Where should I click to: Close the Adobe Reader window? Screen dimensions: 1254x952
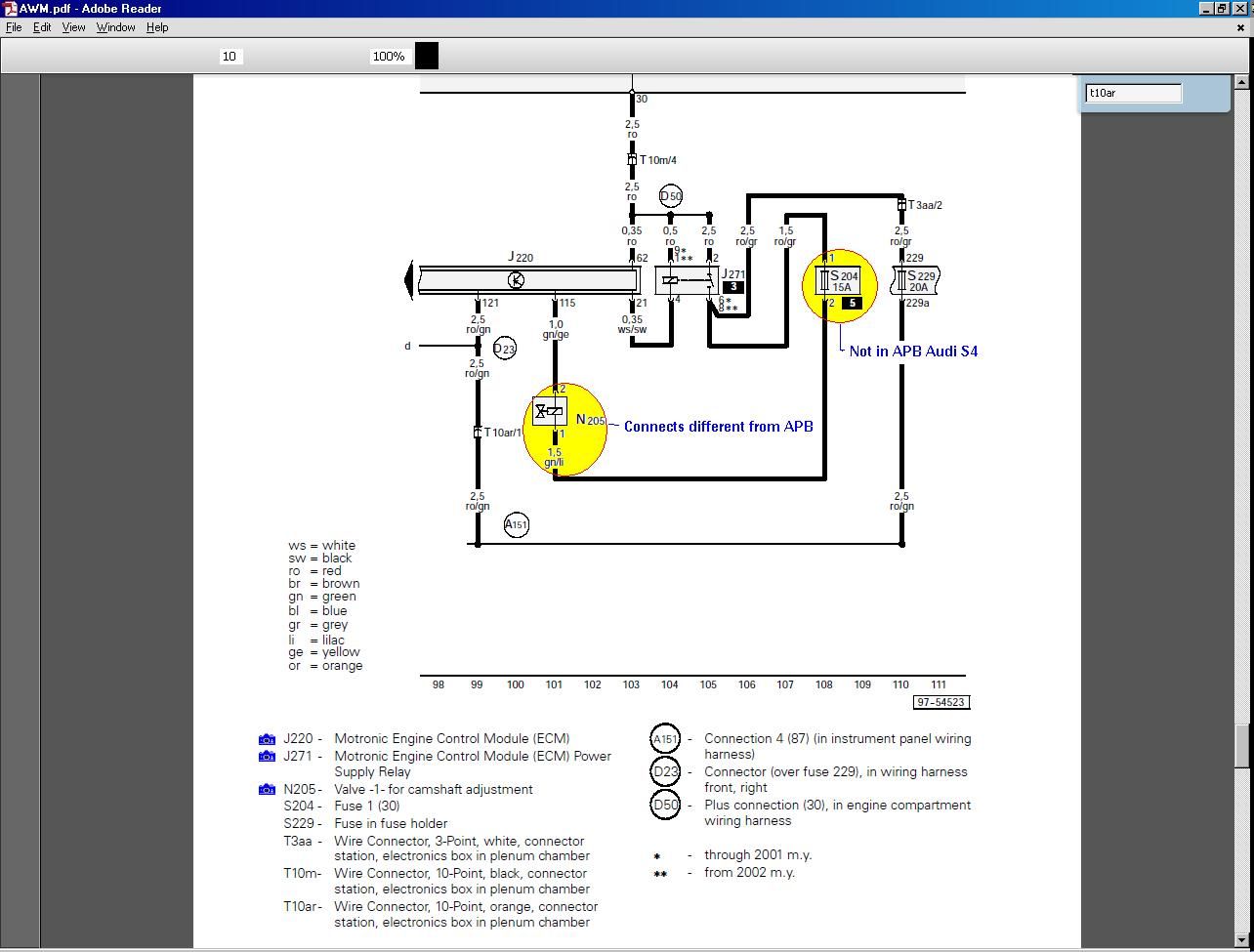coord(1240,8)
